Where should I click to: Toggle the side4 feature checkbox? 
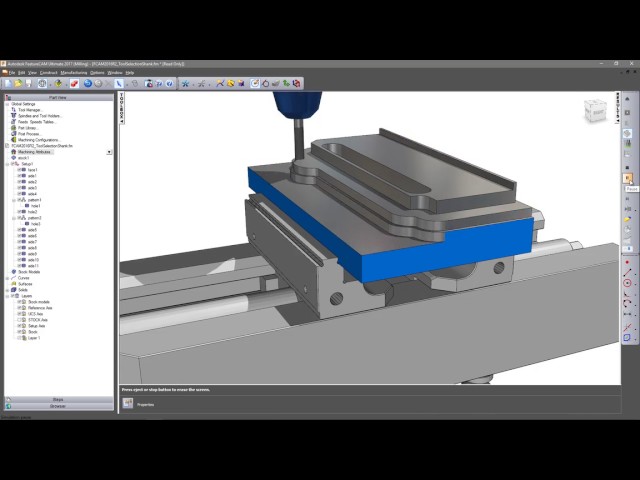click(x=19, y=194)
